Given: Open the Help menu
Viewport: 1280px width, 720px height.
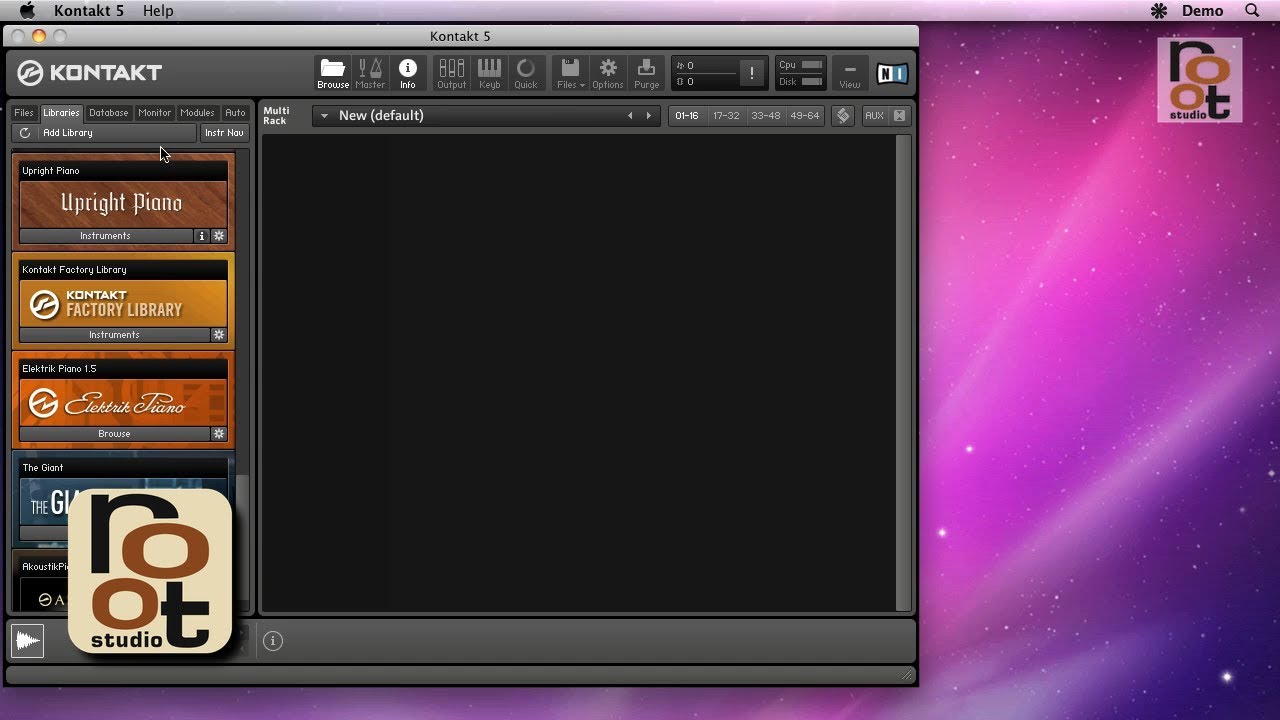Looking at the screenshot, I should pos(158,10).
